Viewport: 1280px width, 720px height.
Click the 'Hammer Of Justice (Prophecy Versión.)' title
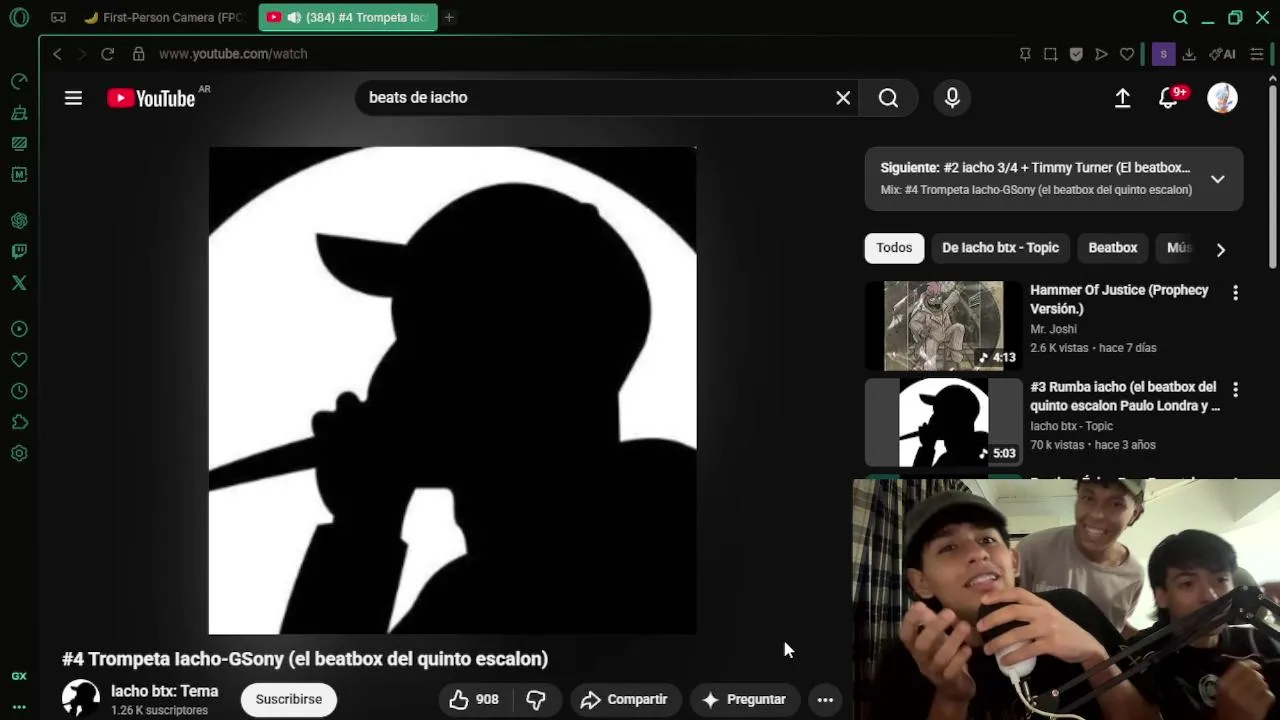point(1119,299)
